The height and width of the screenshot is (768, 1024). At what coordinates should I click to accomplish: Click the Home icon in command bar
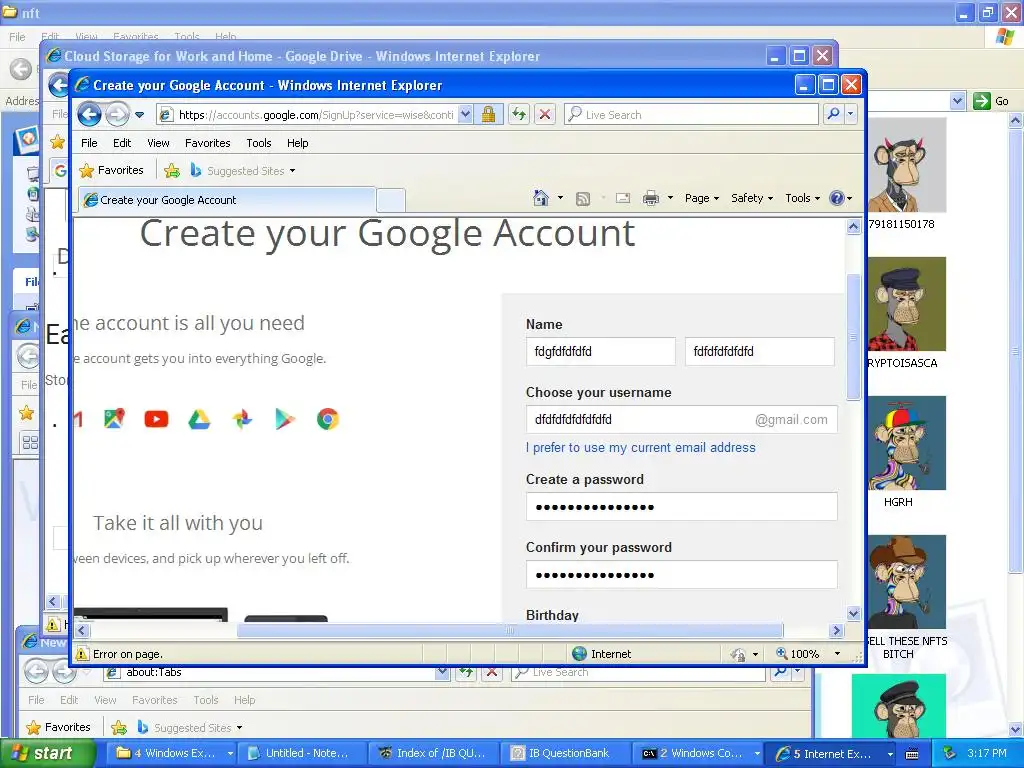tap(541, 198)
